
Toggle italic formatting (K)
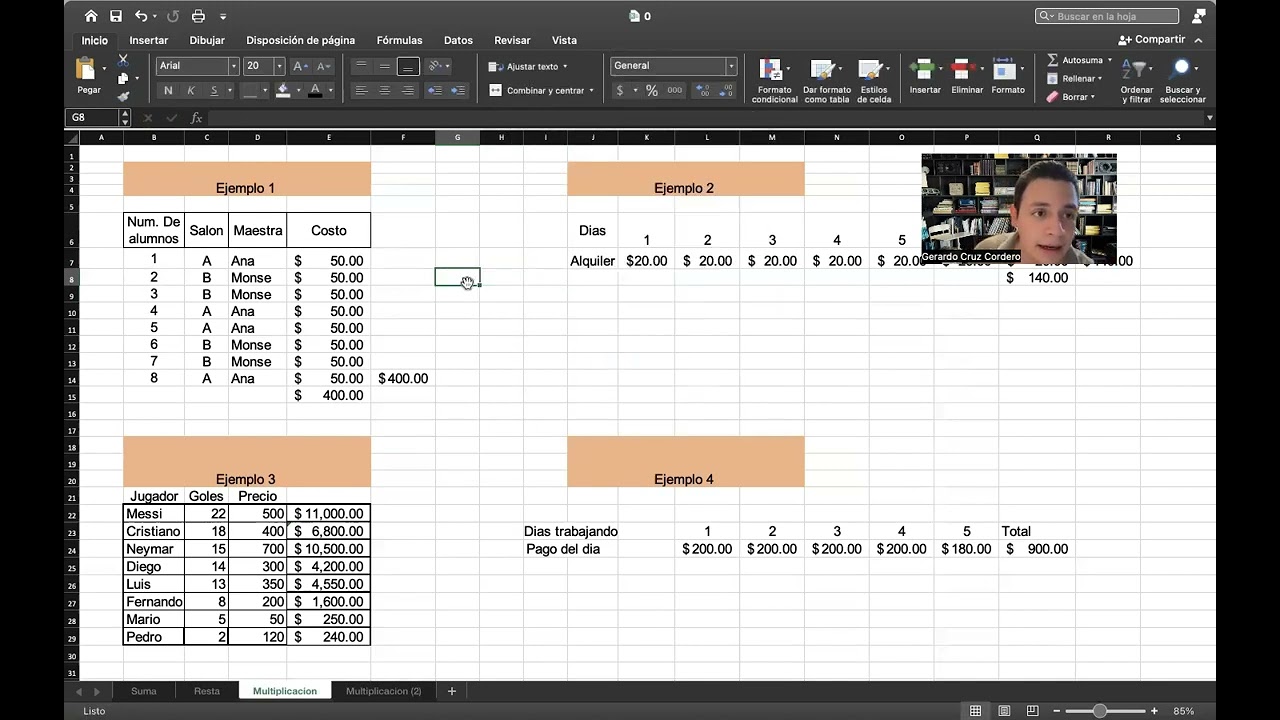tap(191, 90)
